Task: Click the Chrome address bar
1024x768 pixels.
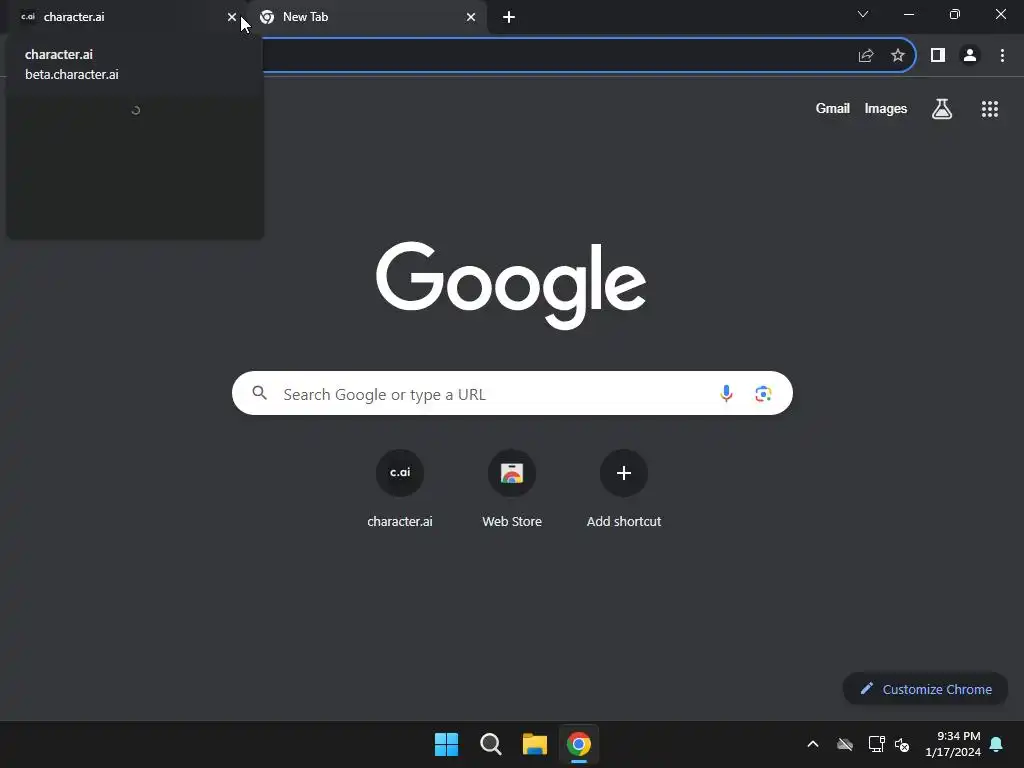Action: [x=555, y=55]
